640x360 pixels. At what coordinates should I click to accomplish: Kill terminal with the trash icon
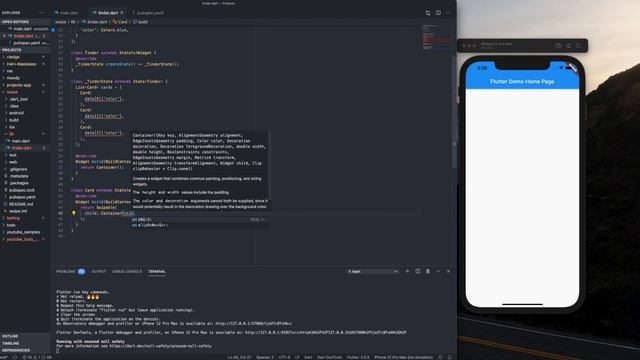[428, 271]
